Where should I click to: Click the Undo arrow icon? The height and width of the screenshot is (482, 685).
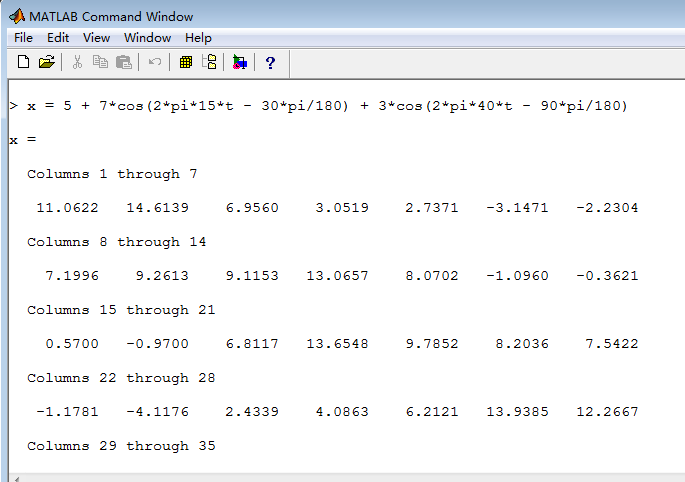click(x=155, y=62)
